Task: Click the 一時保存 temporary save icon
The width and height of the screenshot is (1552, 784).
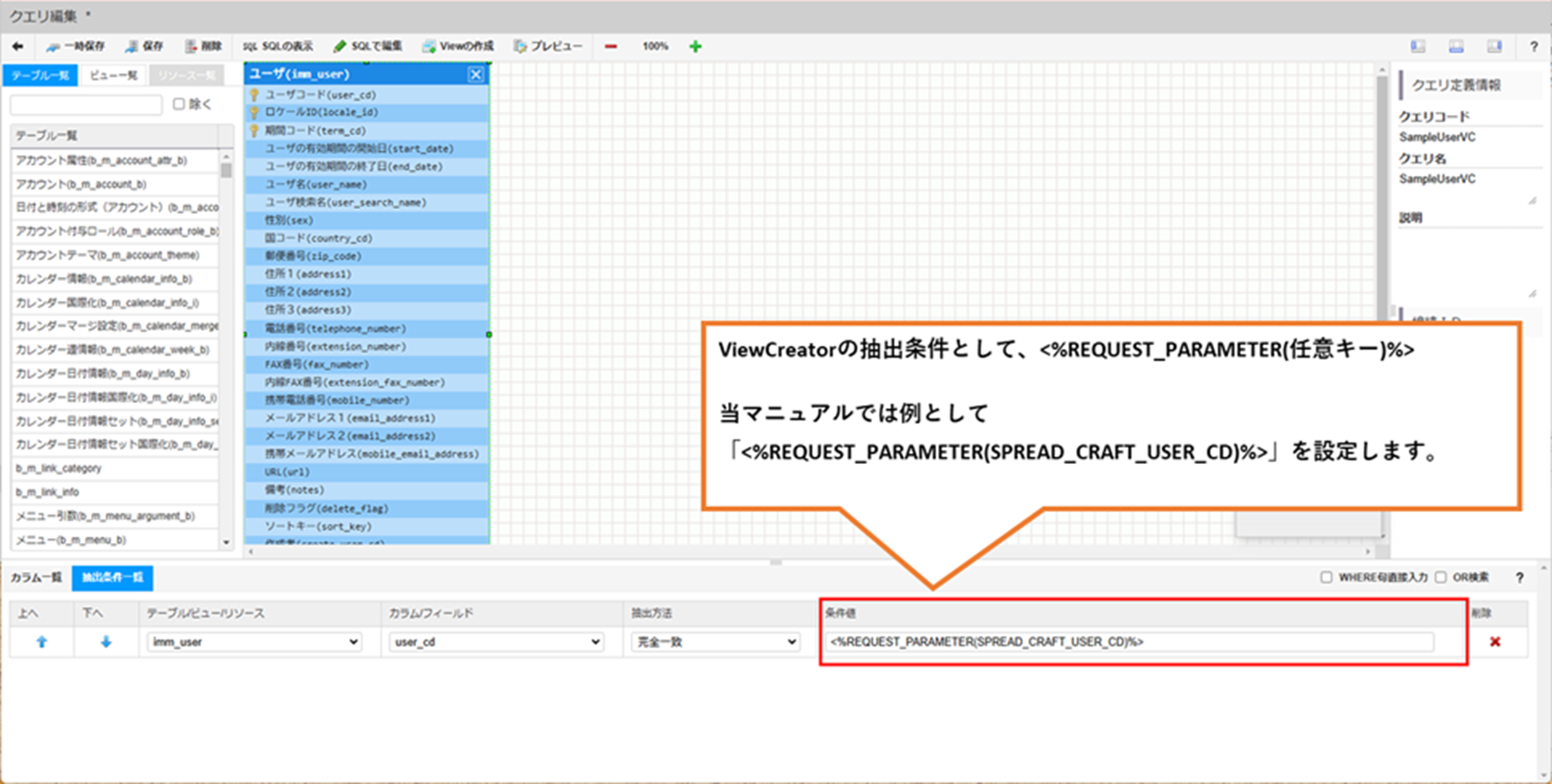Action: pos(53,46)
